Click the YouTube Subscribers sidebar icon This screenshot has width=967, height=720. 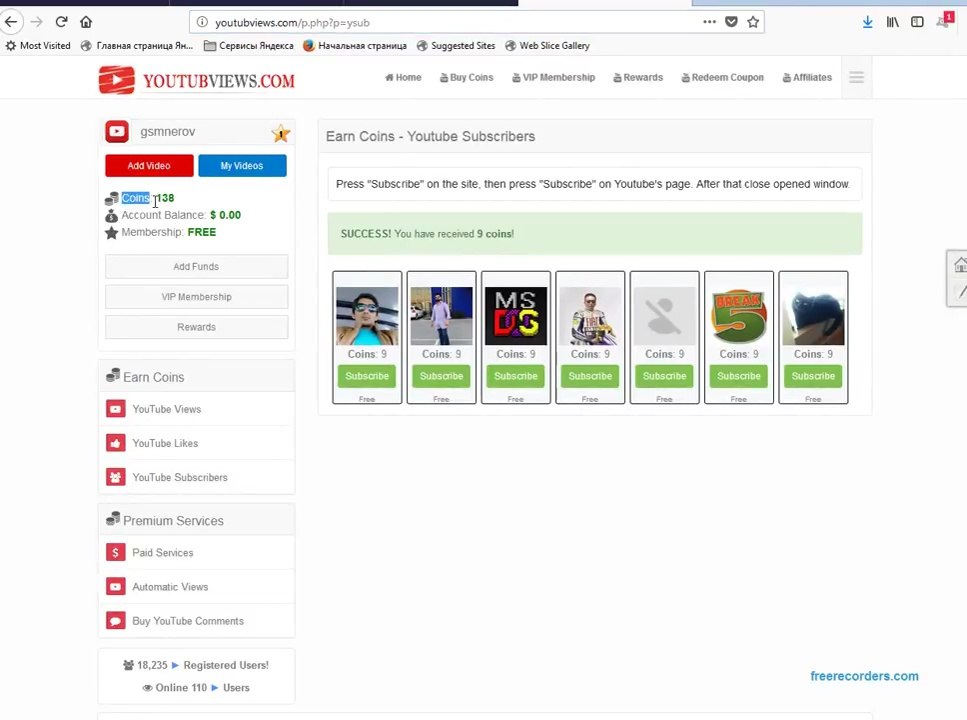coord(115,477)
